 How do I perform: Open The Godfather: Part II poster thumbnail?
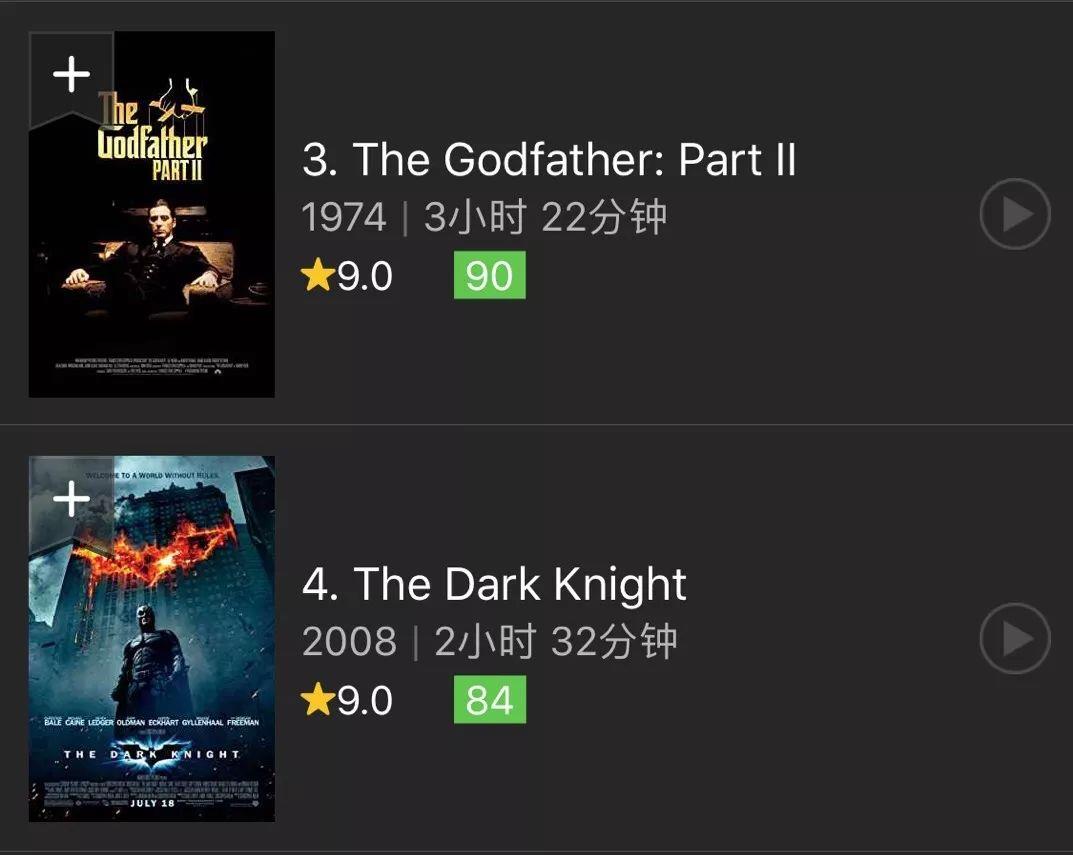coord(152,280)
